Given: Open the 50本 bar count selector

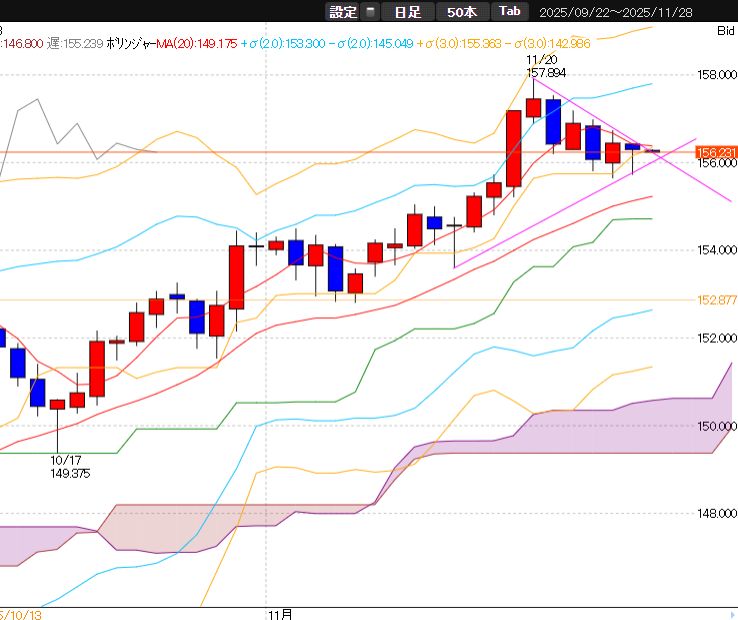Looking at the screenshot, I should (462, 12).
